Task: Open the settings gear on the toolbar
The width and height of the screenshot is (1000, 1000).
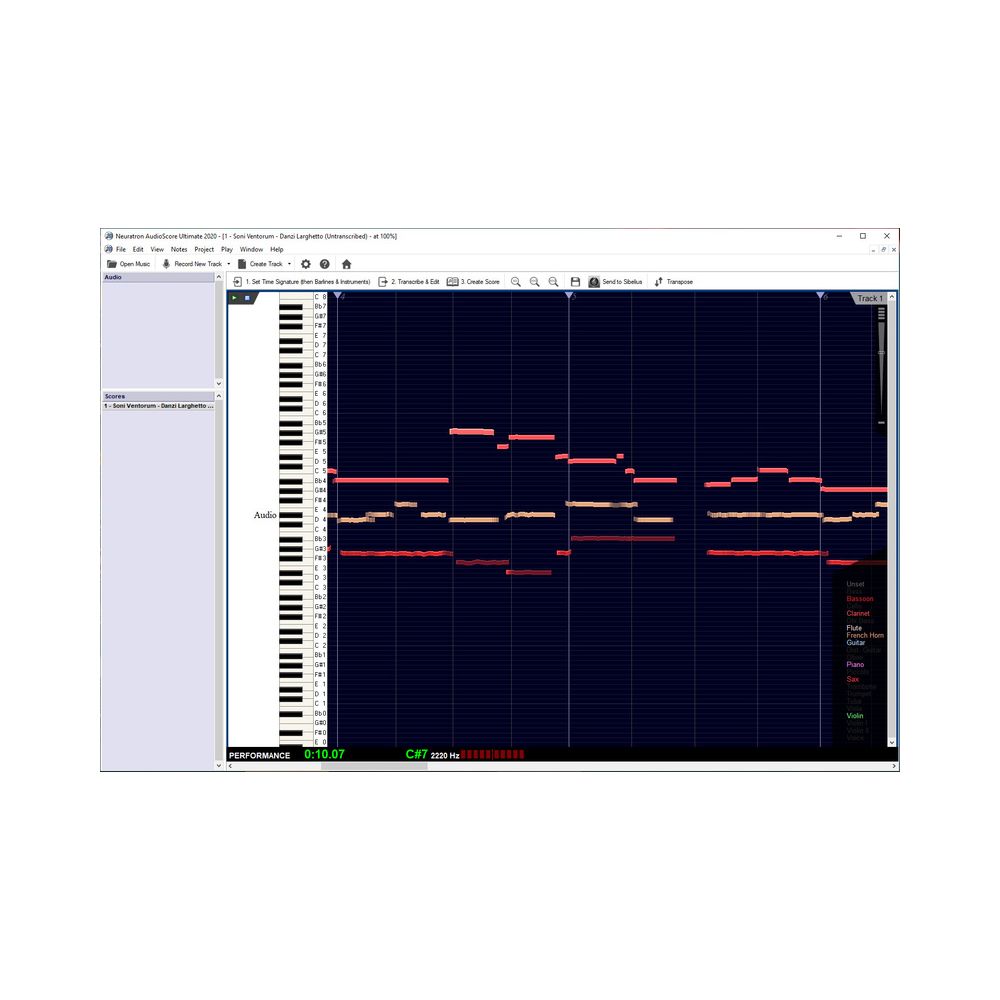Action: coord(305,263)
